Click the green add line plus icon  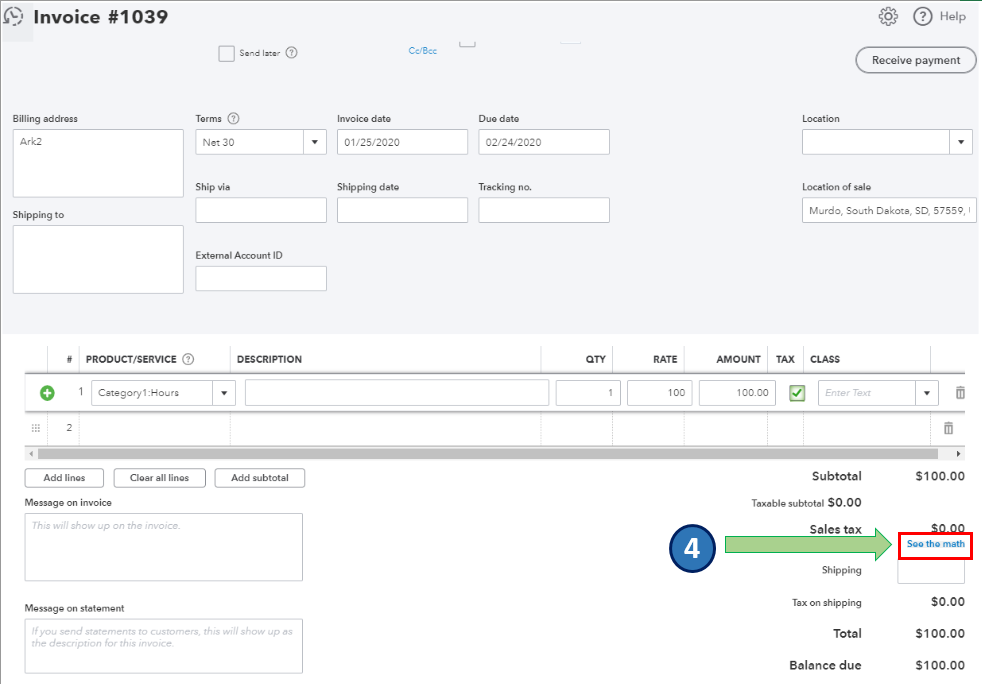pyautogui.click(x=47, y=393)
